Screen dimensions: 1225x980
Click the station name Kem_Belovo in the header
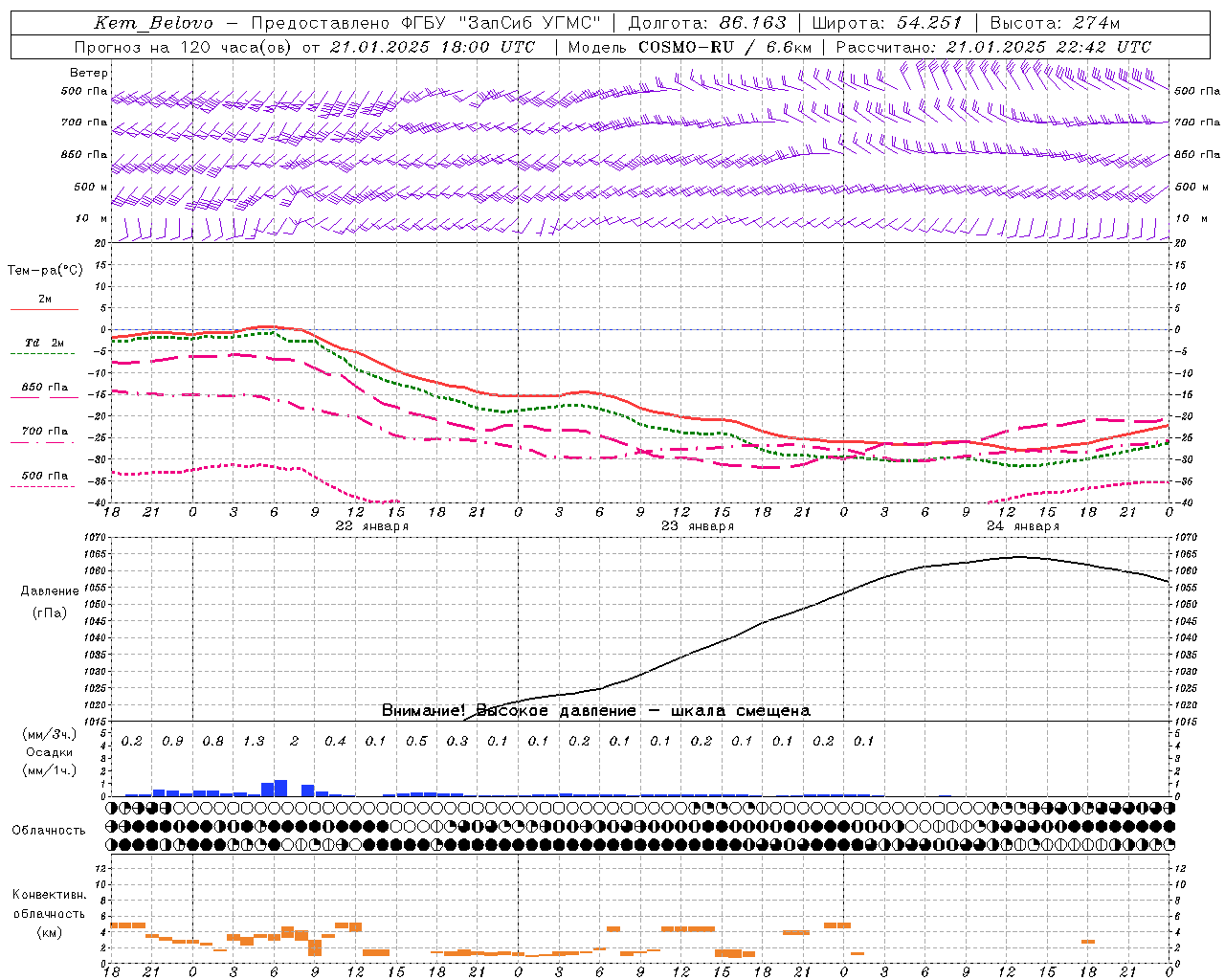point(153,23)
